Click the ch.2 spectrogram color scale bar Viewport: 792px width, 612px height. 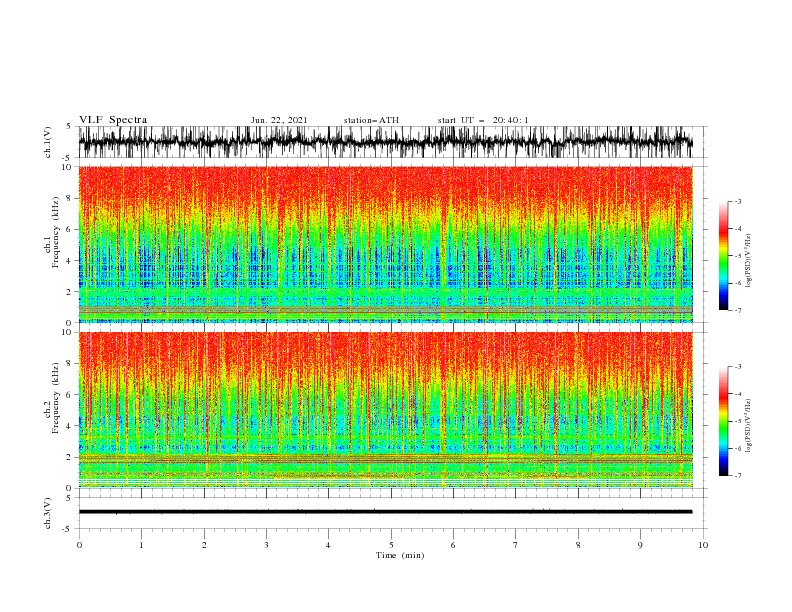723,421
